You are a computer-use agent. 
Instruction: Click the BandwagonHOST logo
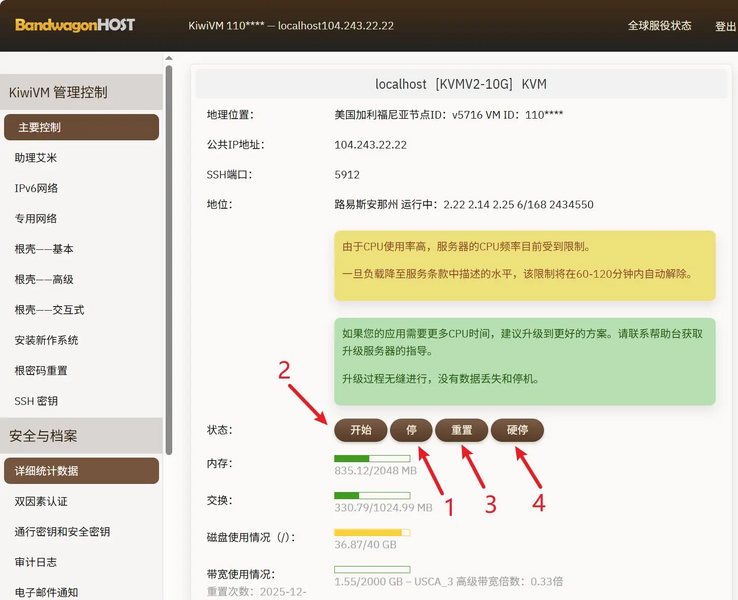74,25
